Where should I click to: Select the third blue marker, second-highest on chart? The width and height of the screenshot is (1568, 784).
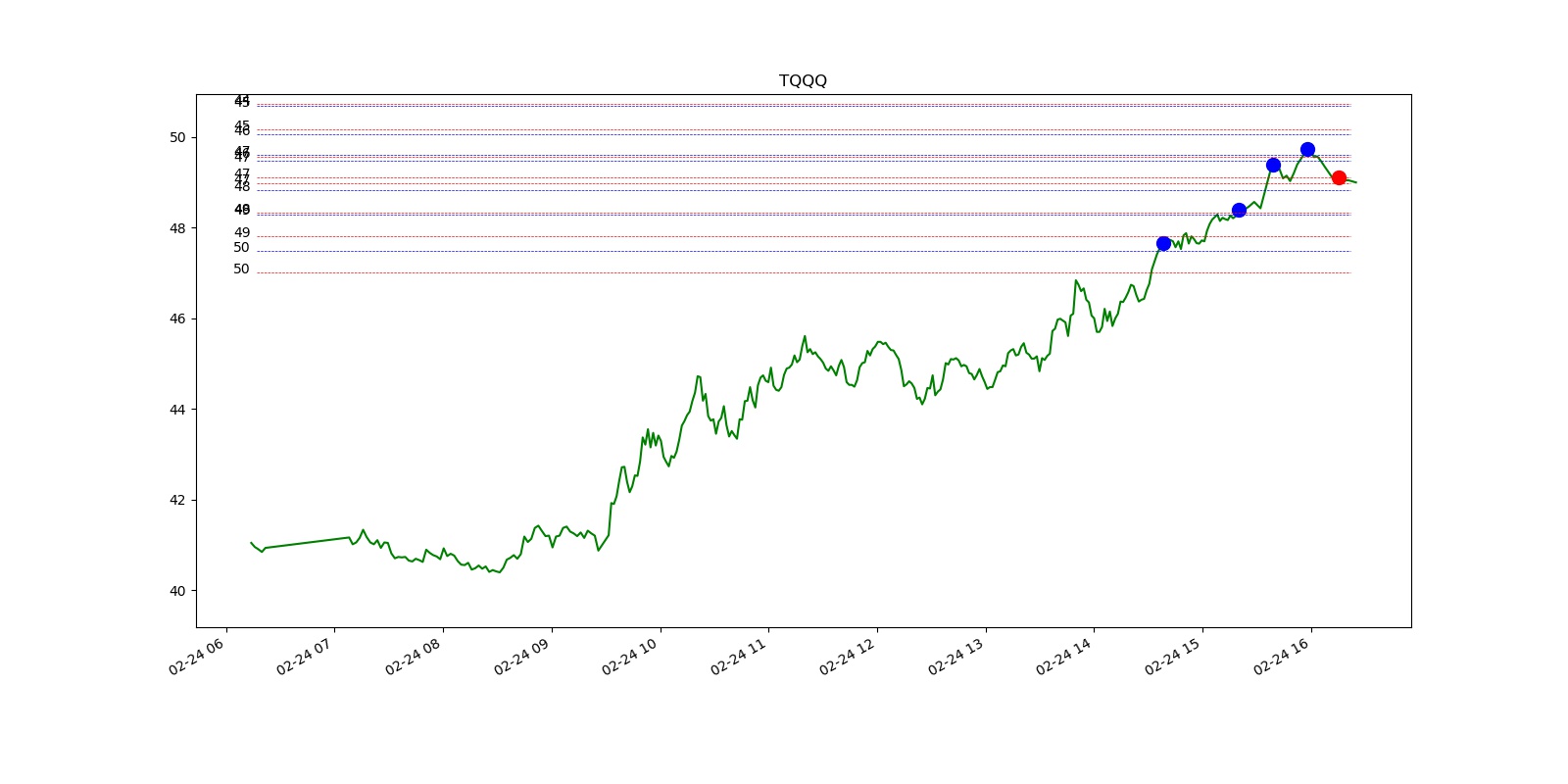(x=1273, y=165)
